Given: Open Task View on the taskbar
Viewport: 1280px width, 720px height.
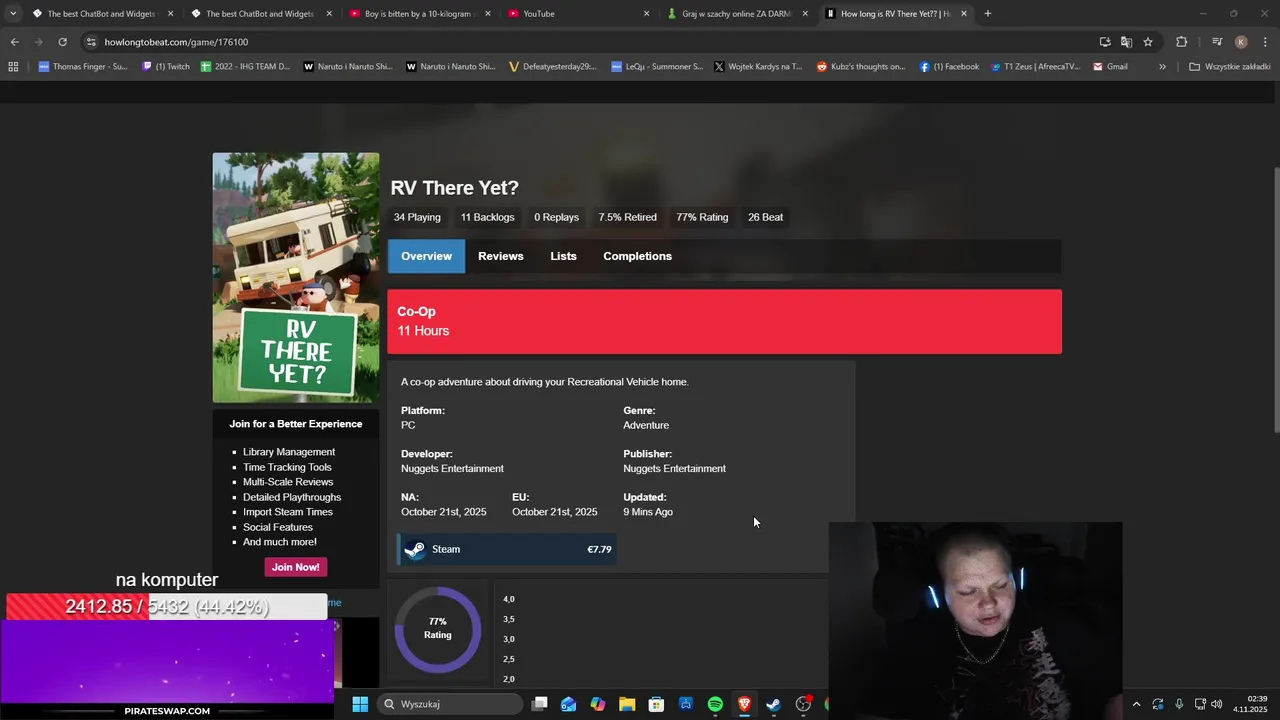Looking at the screenshot, I should 540,704.
